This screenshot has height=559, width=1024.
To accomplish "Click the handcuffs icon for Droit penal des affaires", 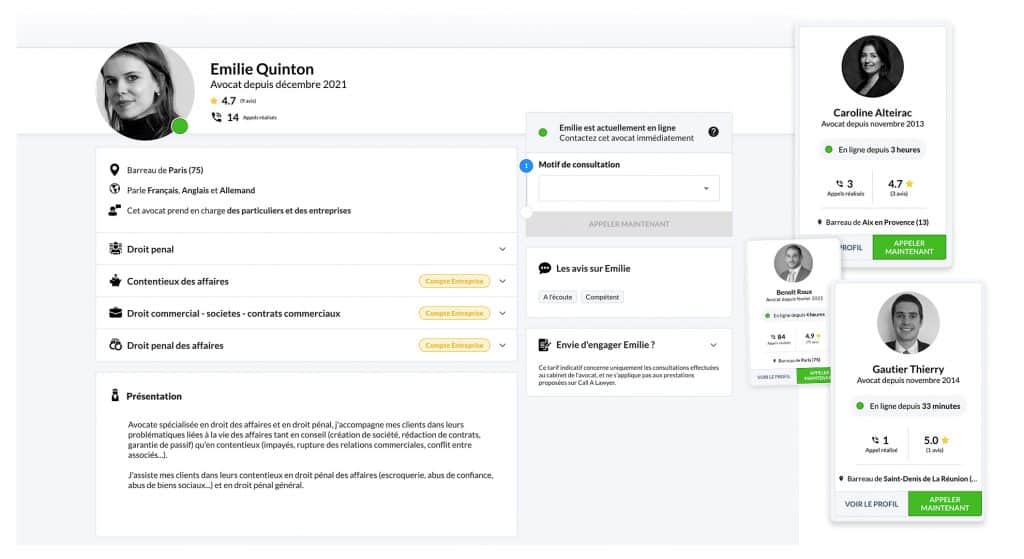I will pyautogui.click(x=116, y=345).
